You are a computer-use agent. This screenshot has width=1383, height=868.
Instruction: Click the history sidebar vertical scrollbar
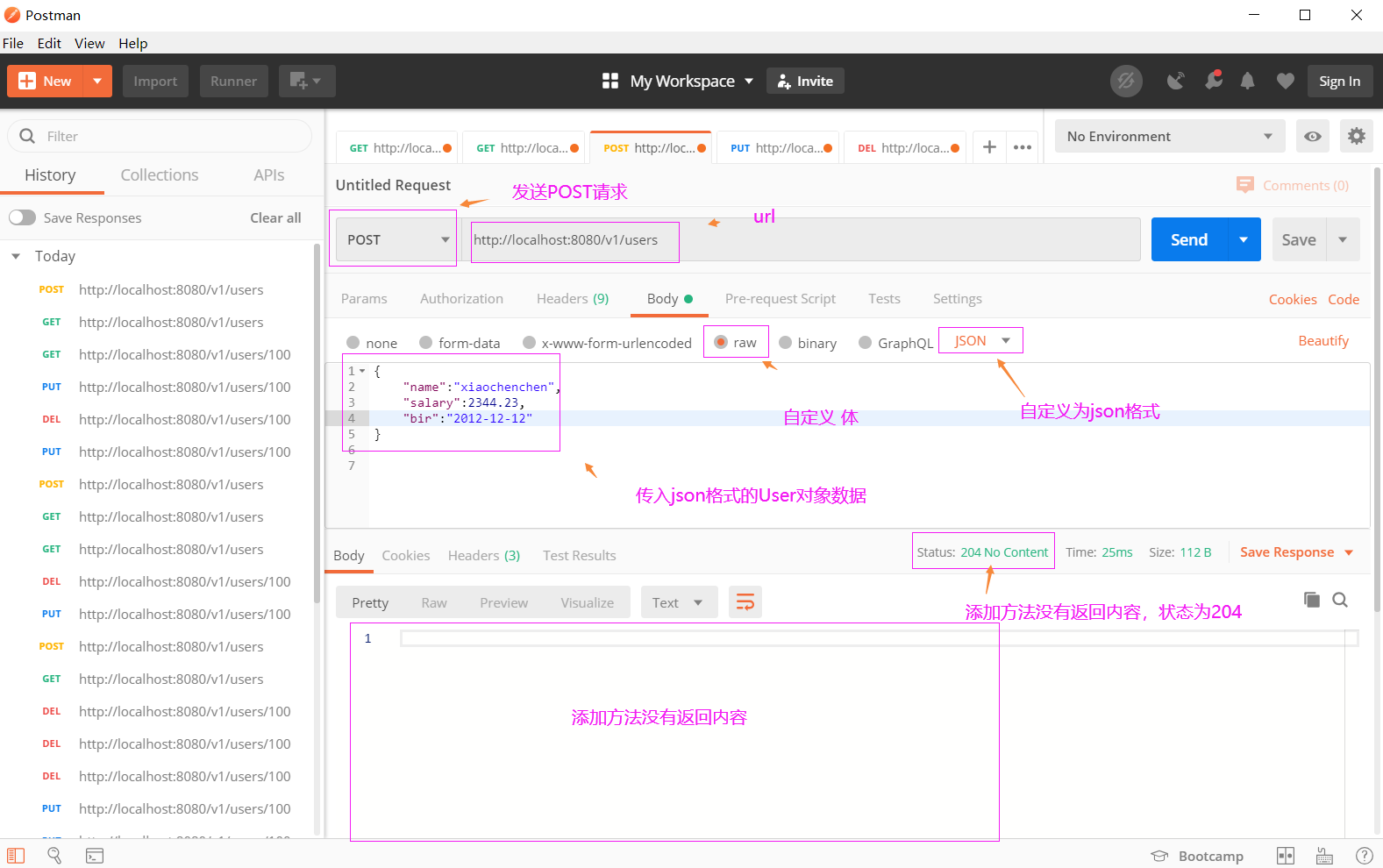click(x=317, y=423)
